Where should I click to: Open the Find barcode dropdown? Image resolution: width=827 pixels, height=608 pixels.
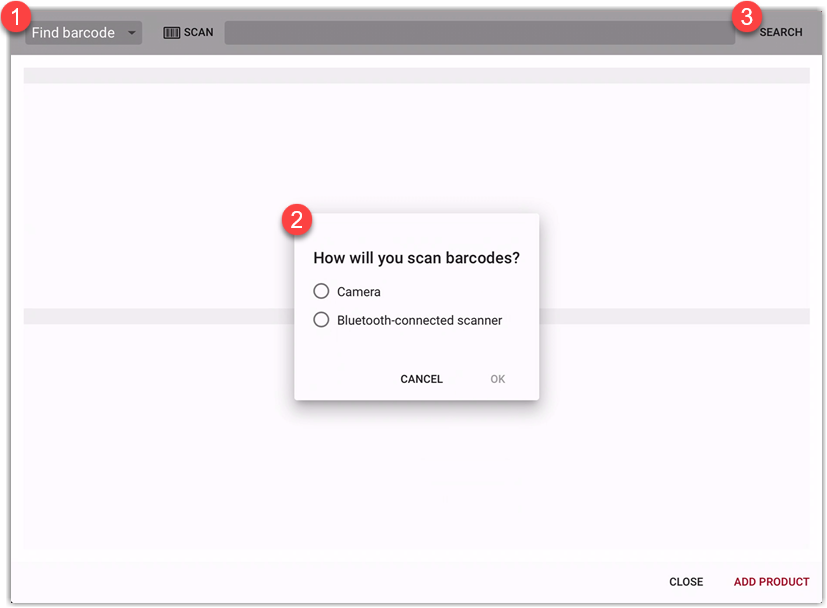click(x=83, y=33)
